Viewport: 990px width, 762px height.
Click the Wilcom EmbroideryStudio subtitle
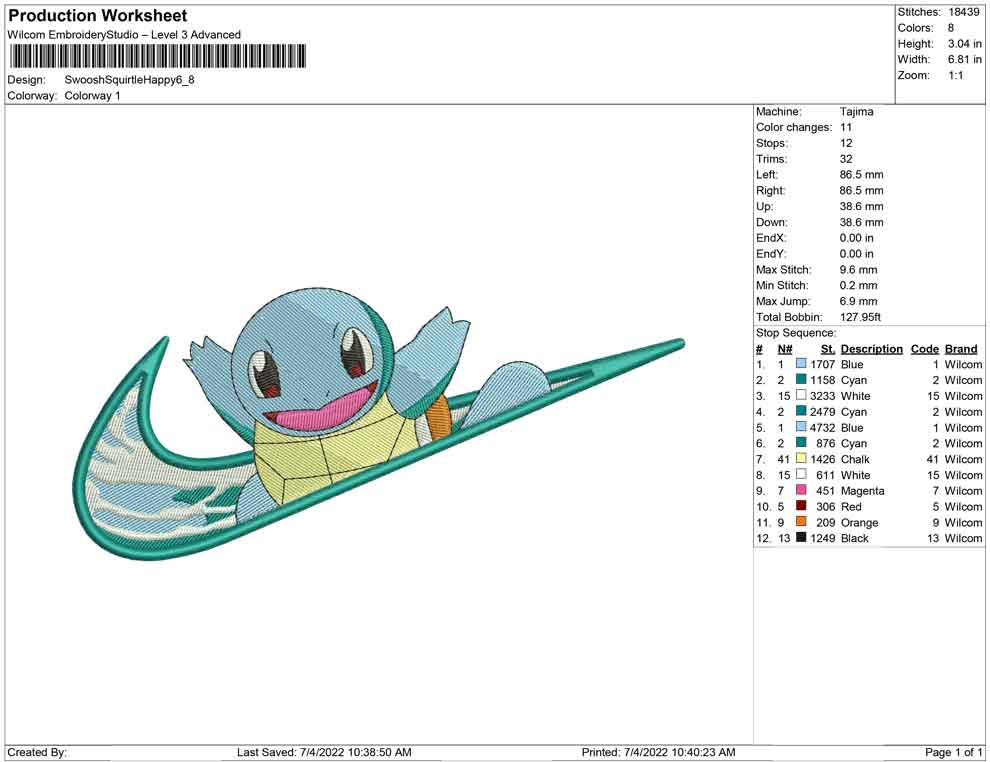[124, 35]
